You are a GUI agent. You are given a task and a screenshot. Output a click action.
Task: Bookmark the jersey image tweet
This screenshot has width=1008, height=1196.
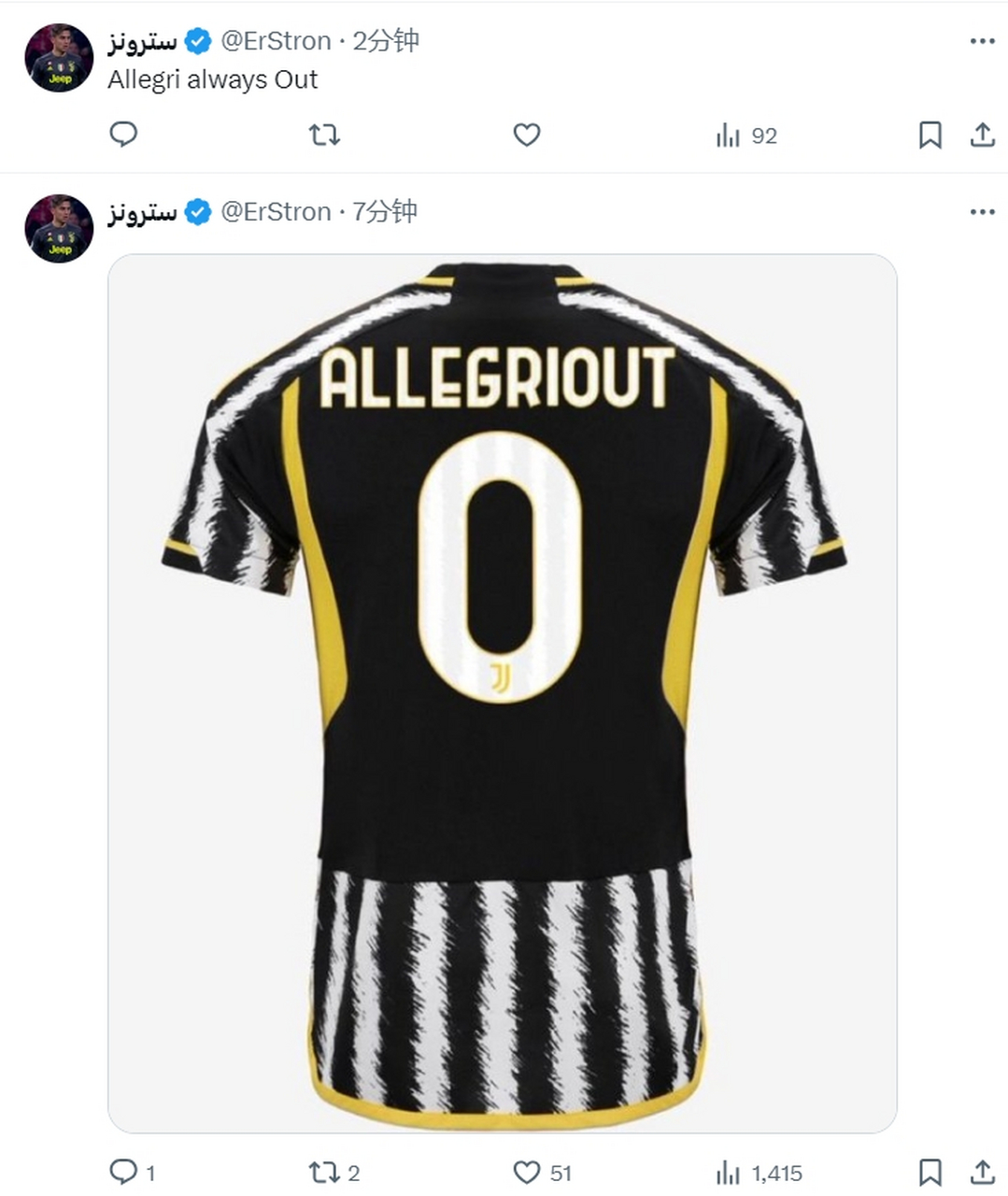[930, 1172]
